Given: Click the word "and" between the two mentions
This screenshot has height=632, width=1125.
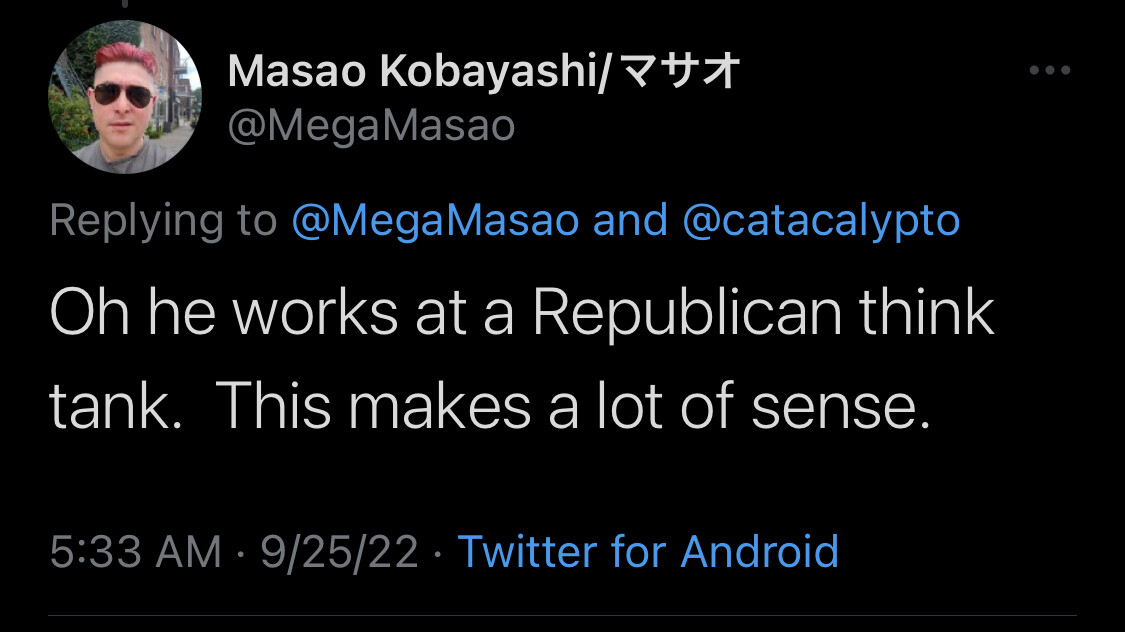Looking at the screenshot, I should click(x=630, y=221).
